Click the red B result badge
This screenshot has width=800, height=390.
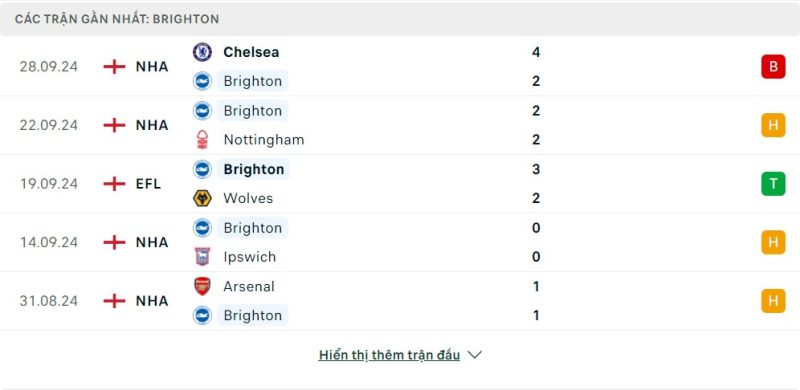tap(773, 67)
